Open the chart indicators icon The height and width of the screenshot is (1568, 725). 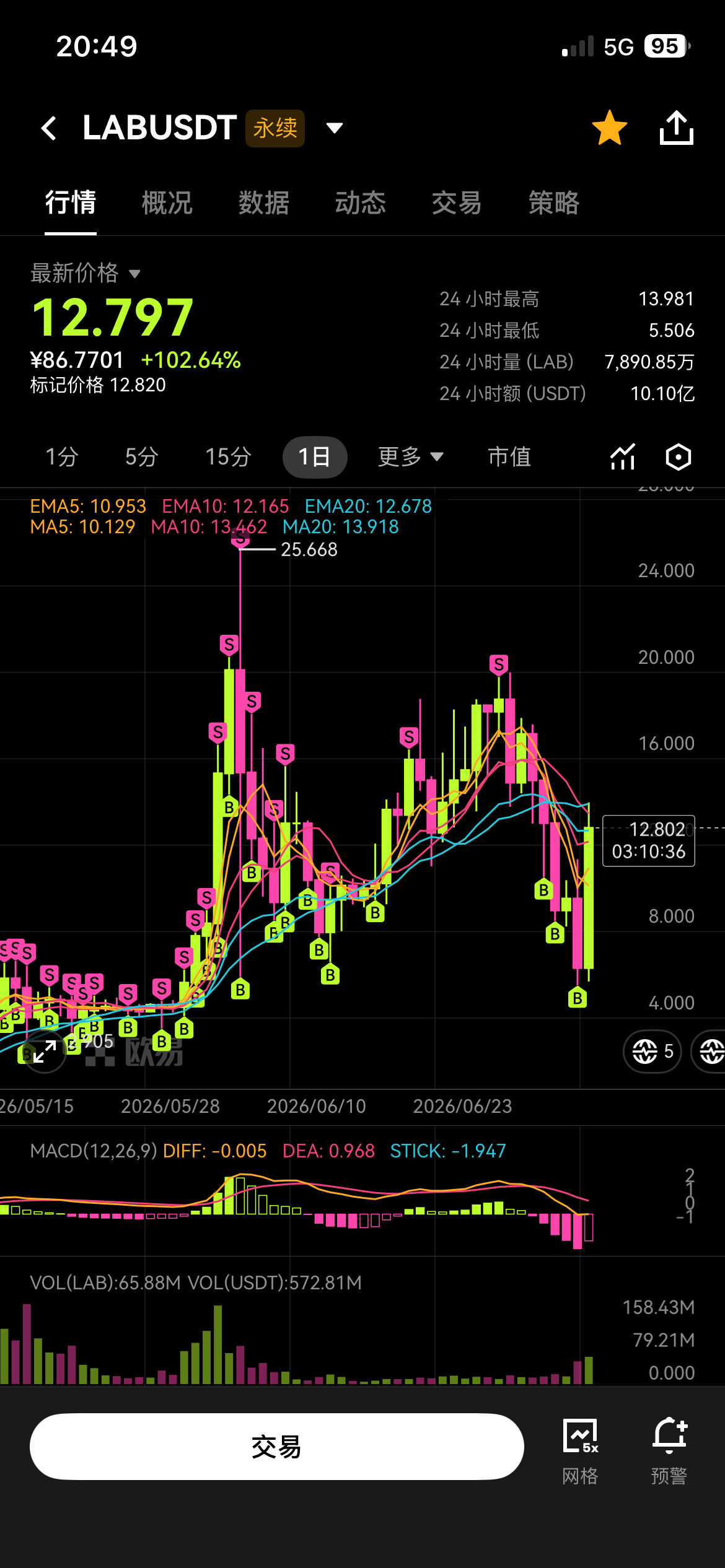click(623, 457)
